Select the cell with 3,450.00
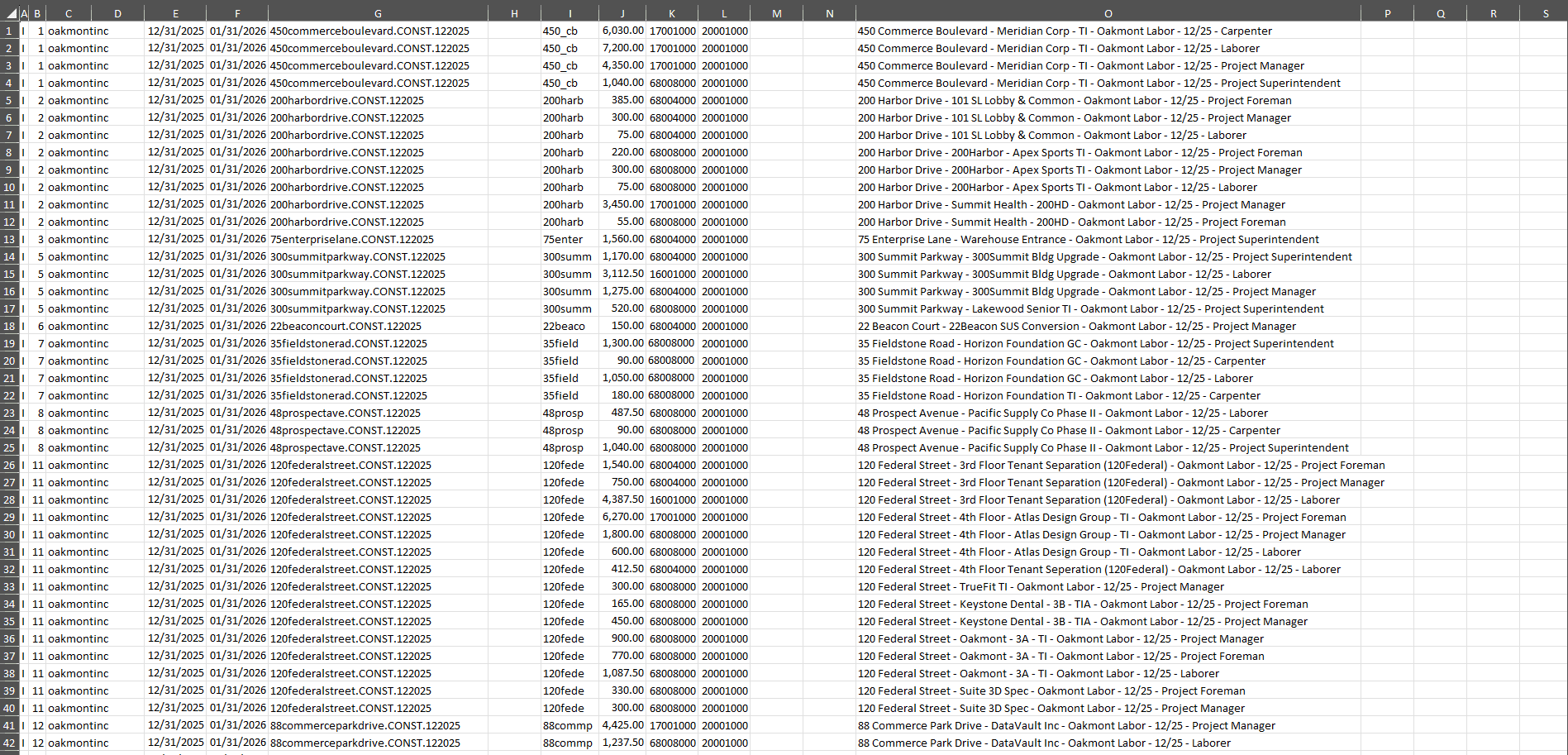1568x755 pixels. coord(622,204)
